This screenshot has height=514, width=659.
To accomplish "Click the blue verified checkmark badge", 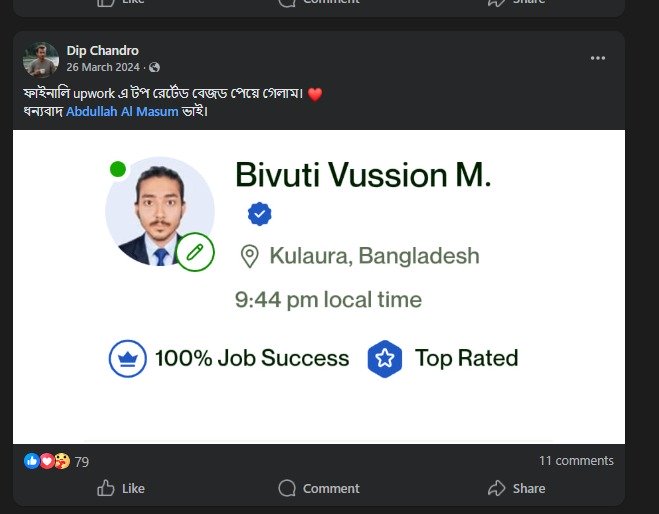I will coord(260,213).
